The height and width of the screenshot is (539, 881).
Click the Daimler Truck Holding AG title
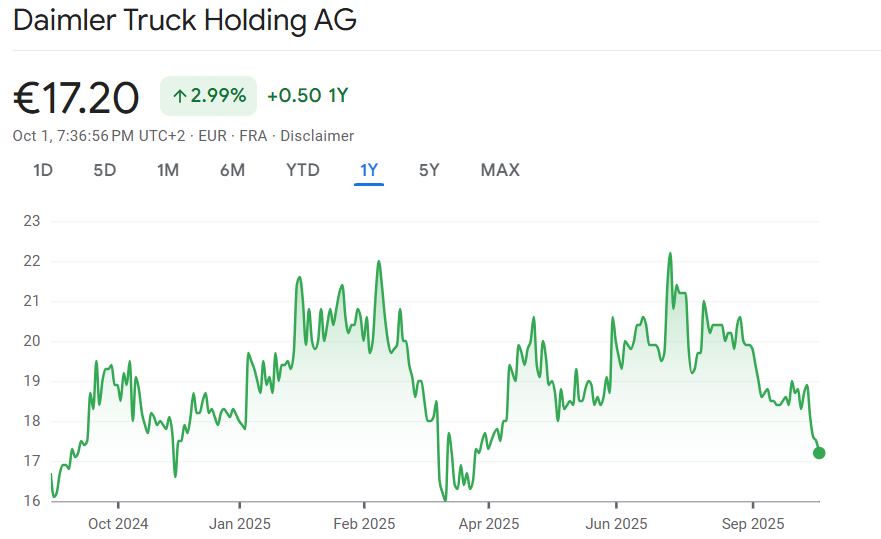click(x=185, y=20)
